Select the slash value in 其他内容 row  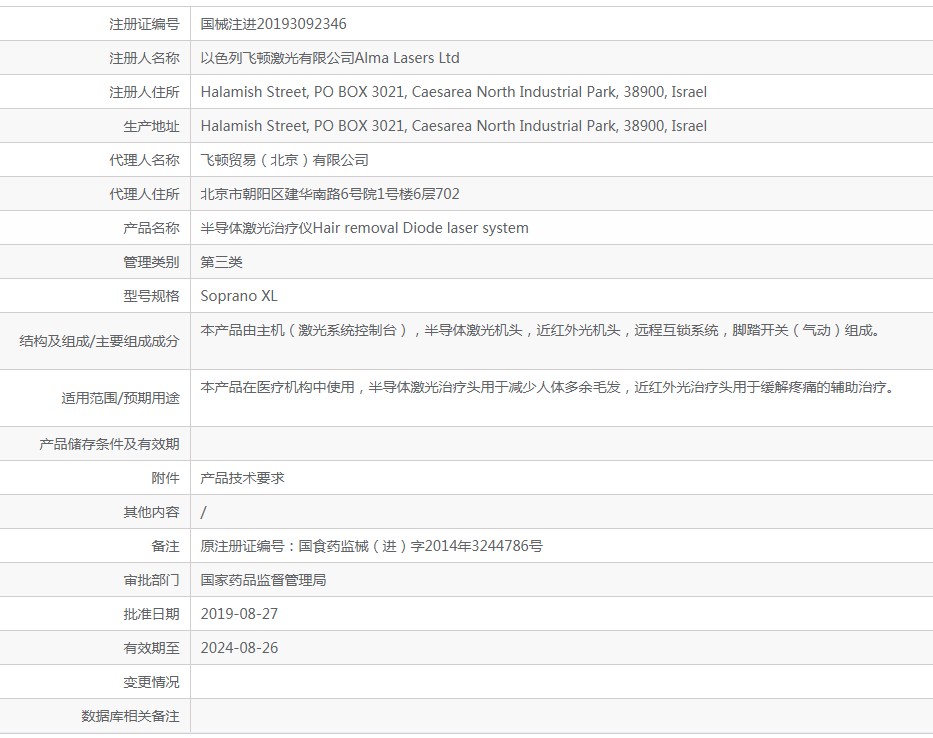coord(203,512)
